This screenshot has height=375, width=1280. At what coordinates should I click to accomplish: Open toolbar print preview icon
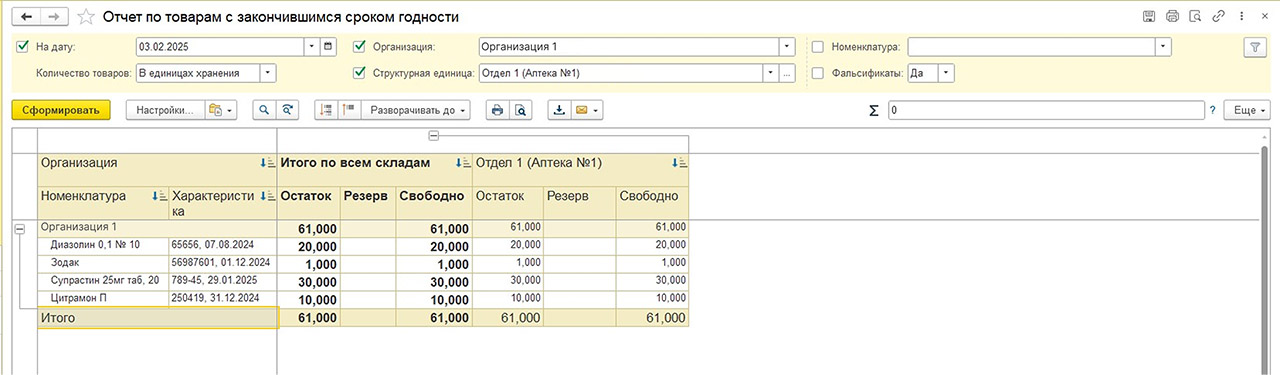520,110
